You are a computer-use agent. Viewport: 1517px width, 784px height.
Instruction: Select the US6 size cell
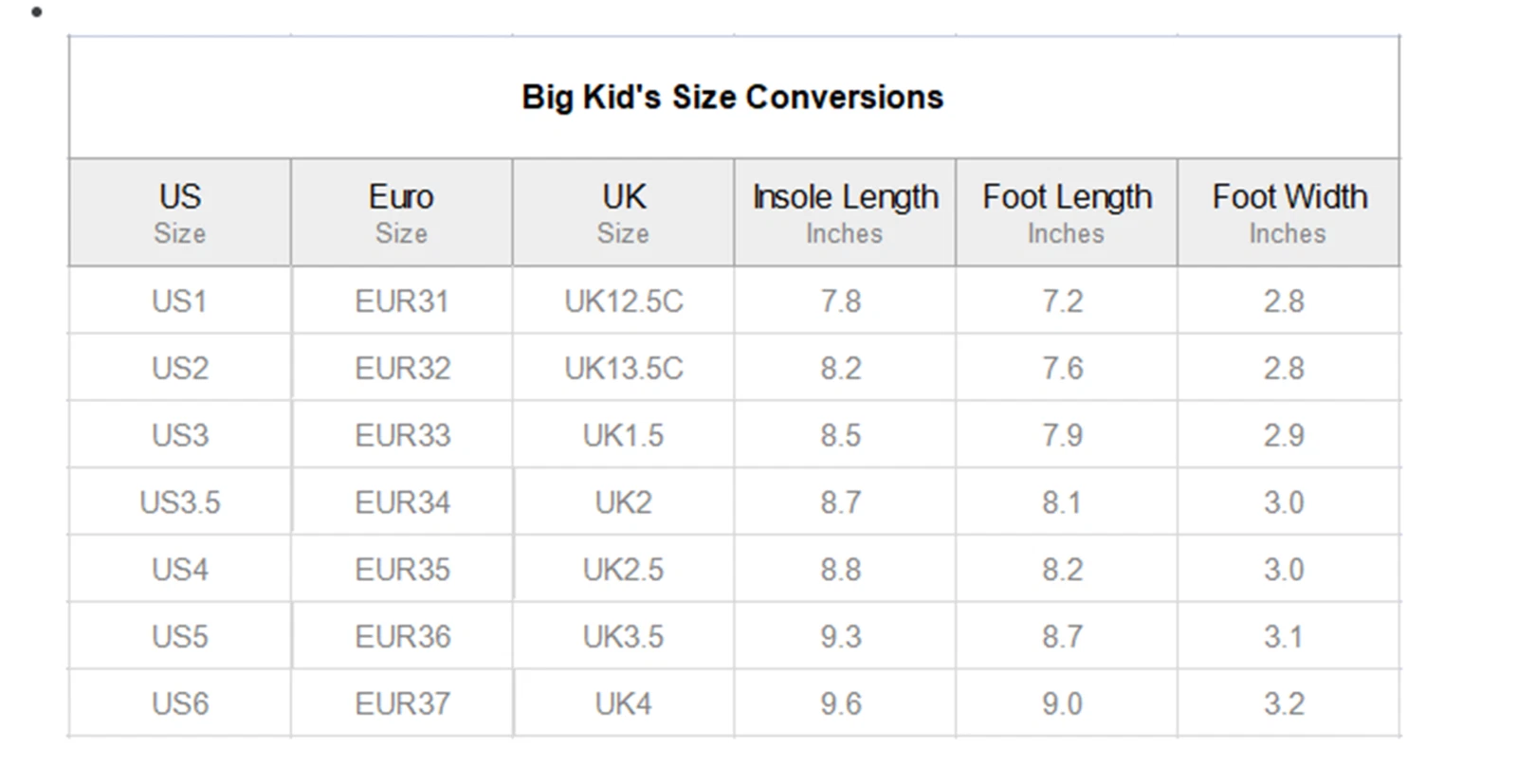(x=179, y=704)
